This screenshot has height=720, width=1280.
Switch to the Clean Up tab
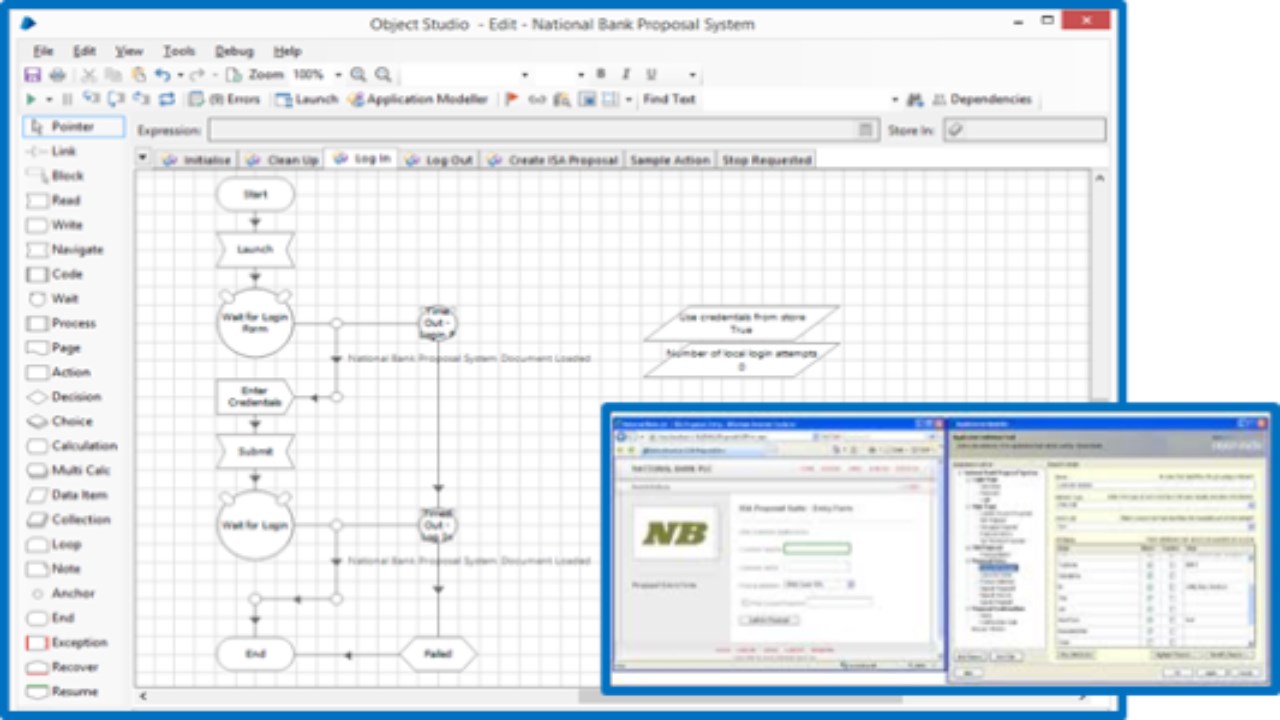tap(281, 160)
